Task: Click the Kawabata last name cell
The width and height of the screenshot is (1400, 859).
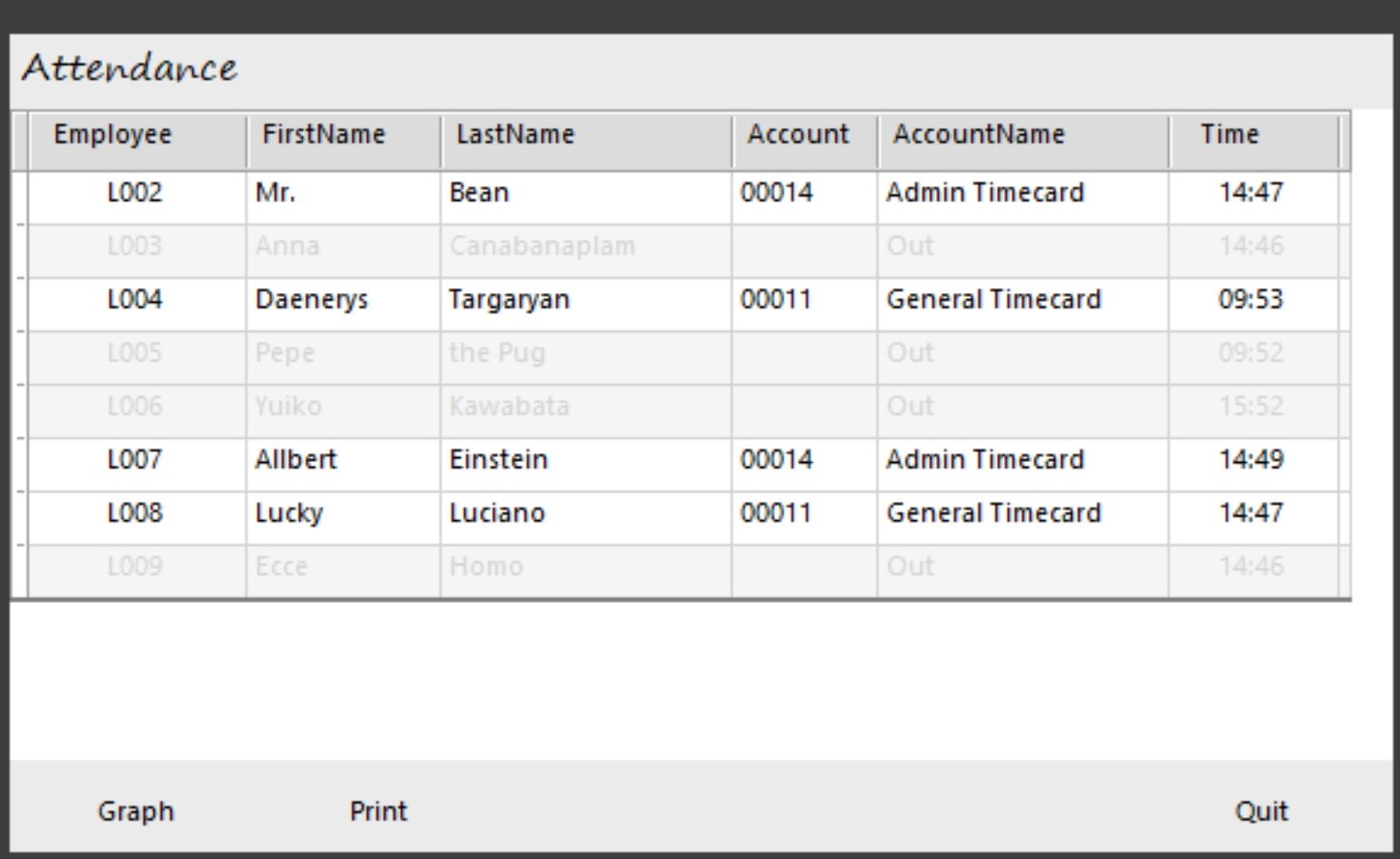Action: [x=509, y=407]
